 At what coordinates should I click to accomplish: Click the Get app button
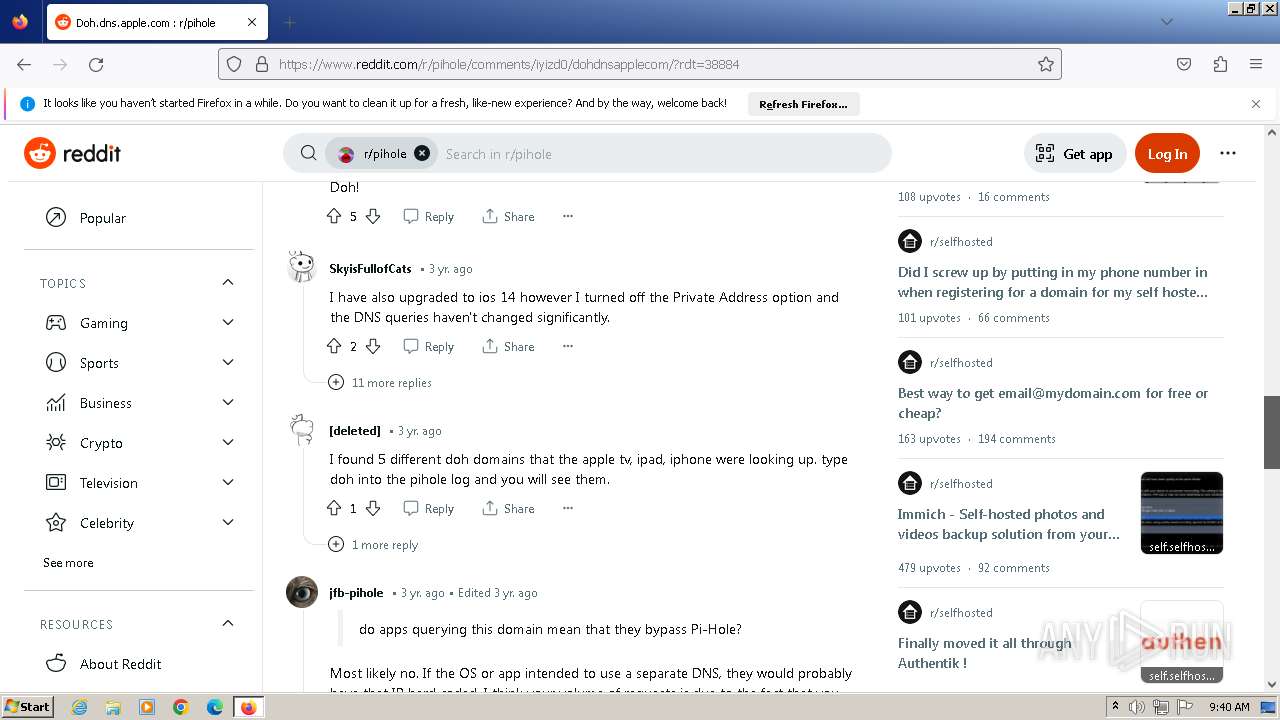pos(1074,153)
